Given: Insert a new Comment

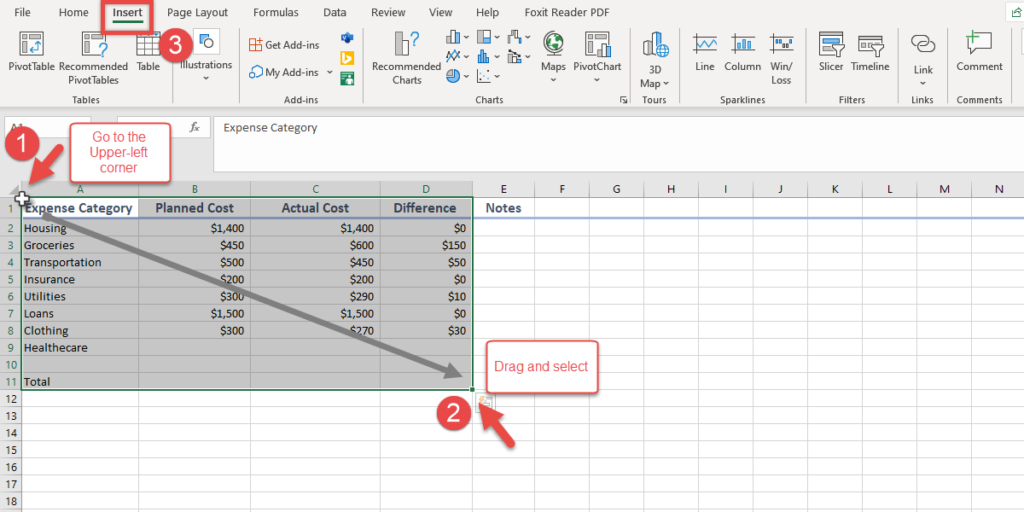Looking at the screenshot, I should click(x=979, y=52).
